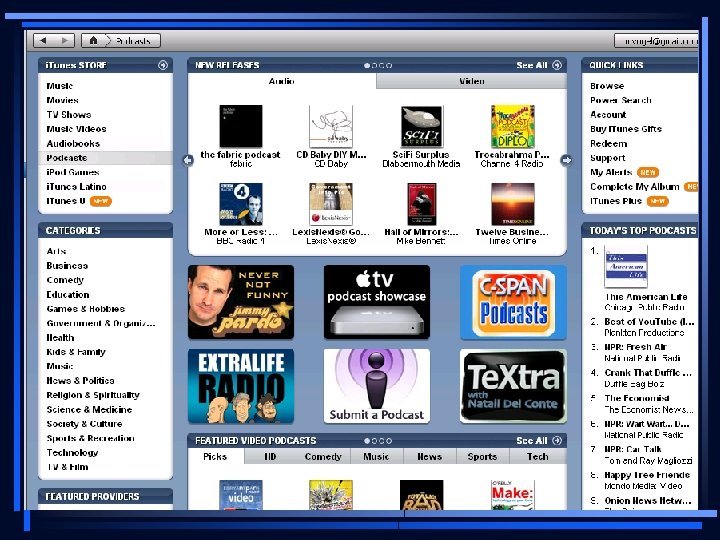Select the Tech tab
The width and height of the screenshot is (720, 540).
tap(537, 456)
